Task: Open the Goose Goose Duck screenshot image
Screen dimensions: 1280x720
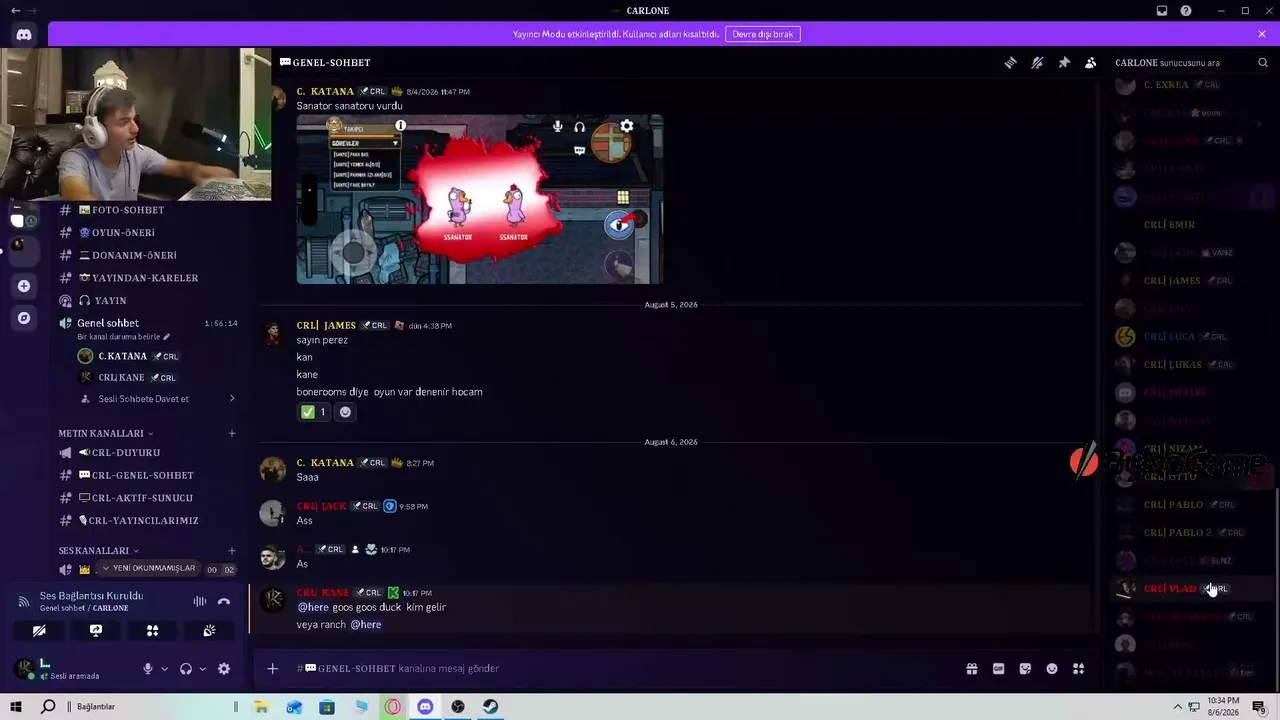Action: [480, 199]
